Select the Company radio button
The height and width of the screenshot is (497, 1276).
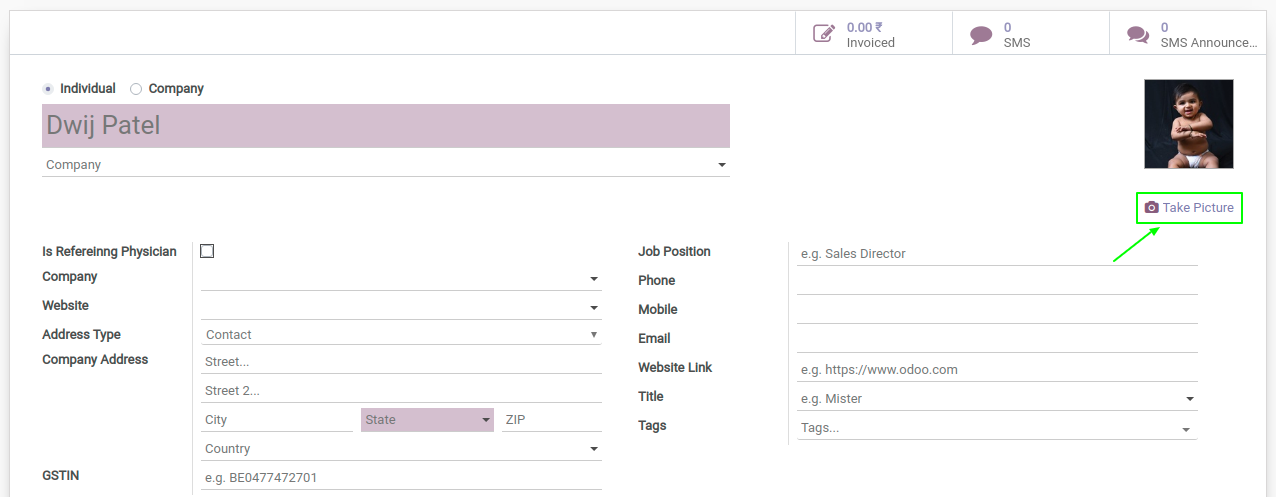136,89
